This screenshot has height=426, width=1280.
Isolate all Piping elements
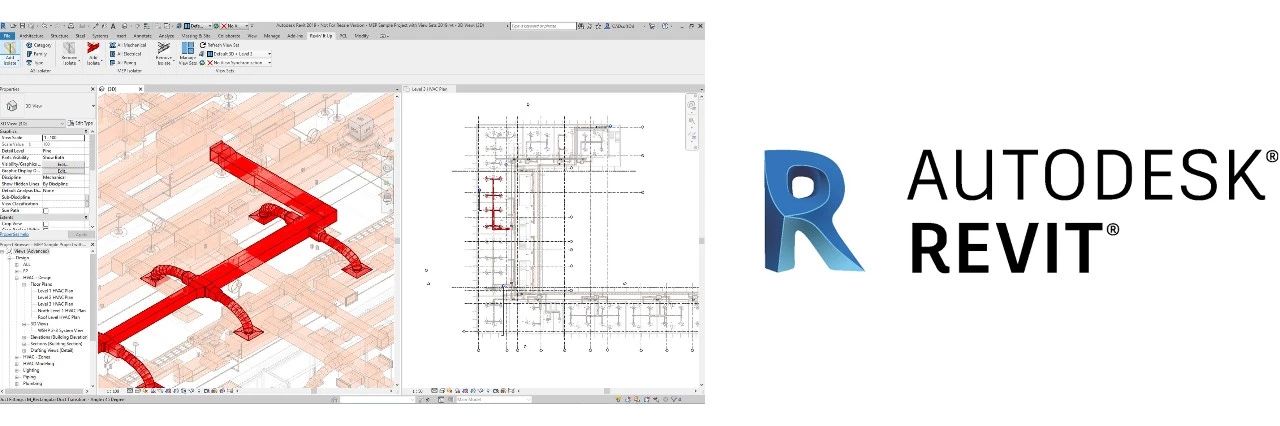tap(123, 63)
